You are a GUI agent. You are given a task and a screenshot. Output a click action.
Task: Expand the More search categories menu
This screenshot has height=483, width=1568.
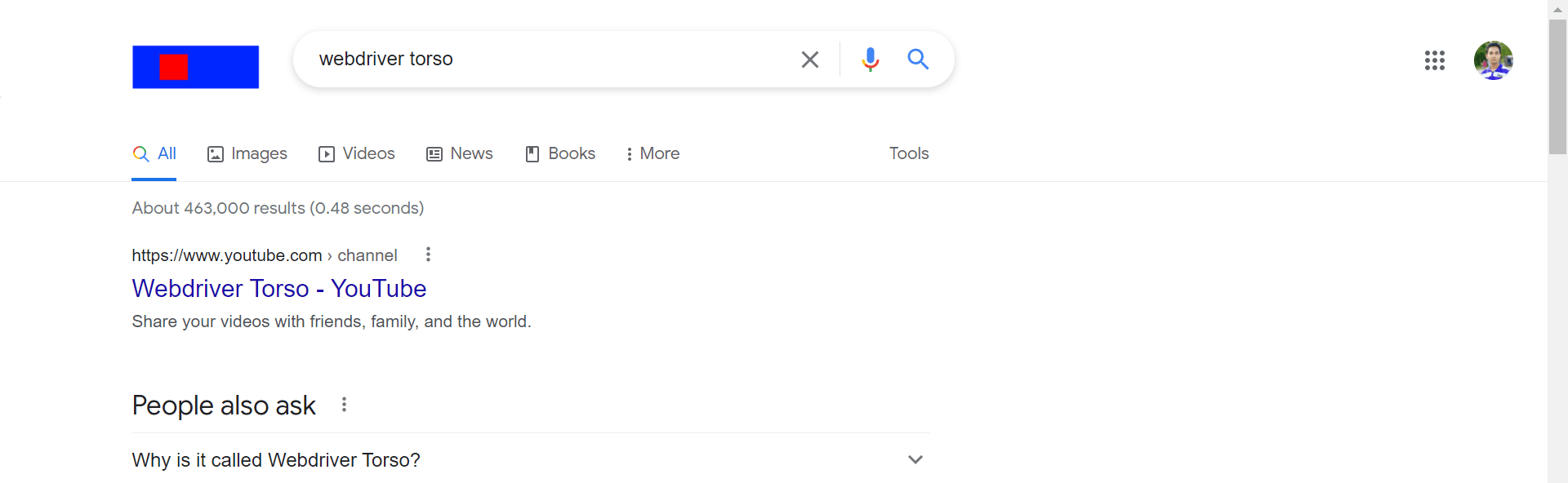click(653, 153)
